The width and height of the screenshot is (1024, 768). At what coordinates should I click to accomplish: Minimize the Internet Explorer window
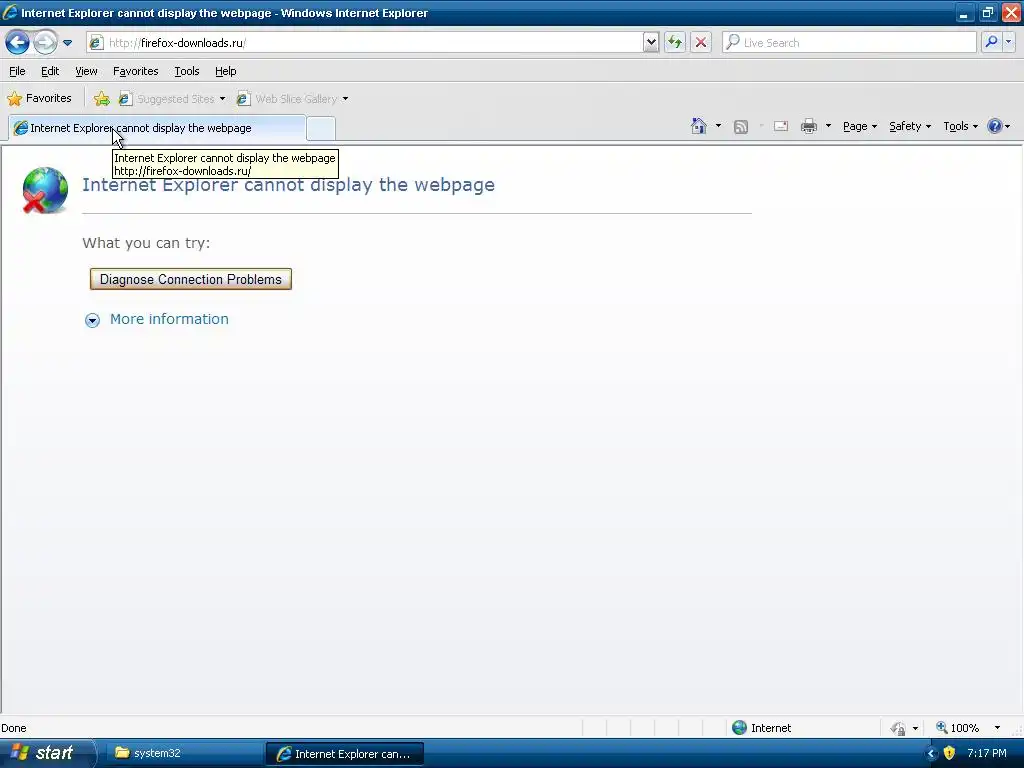click(x=964, y=12)
